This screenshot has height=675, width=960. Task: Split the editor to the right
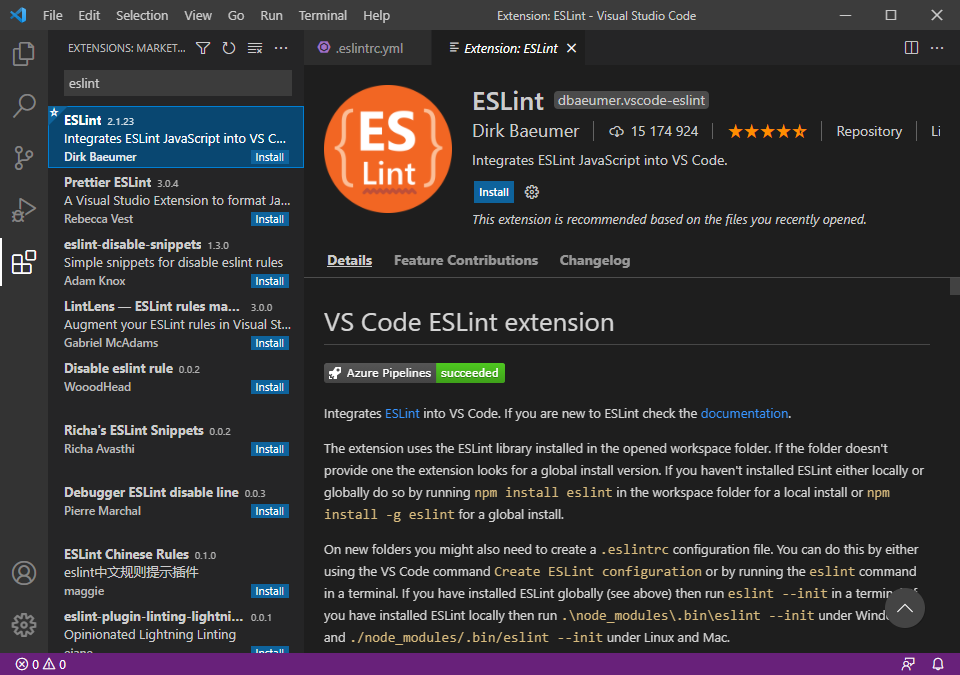[x=911, y=48]
